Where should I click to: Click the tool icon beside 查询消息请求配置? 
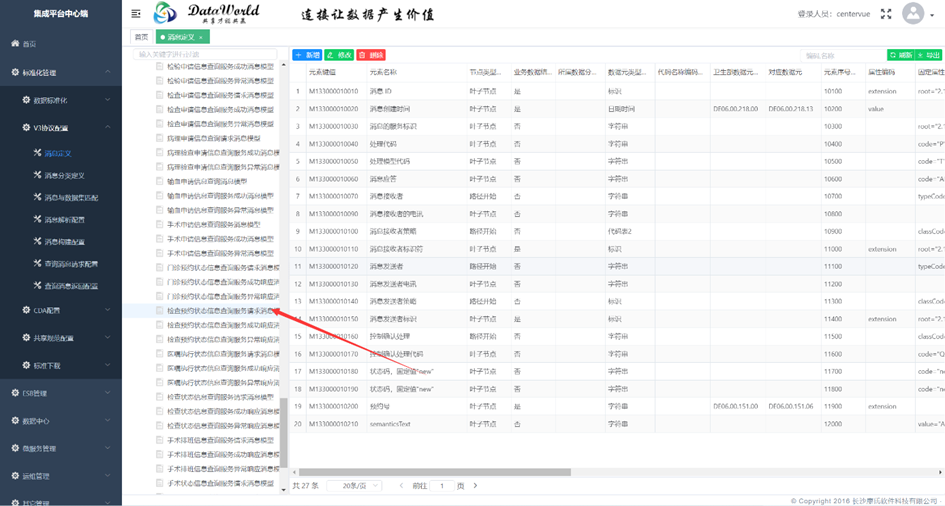tap(37, 263)
